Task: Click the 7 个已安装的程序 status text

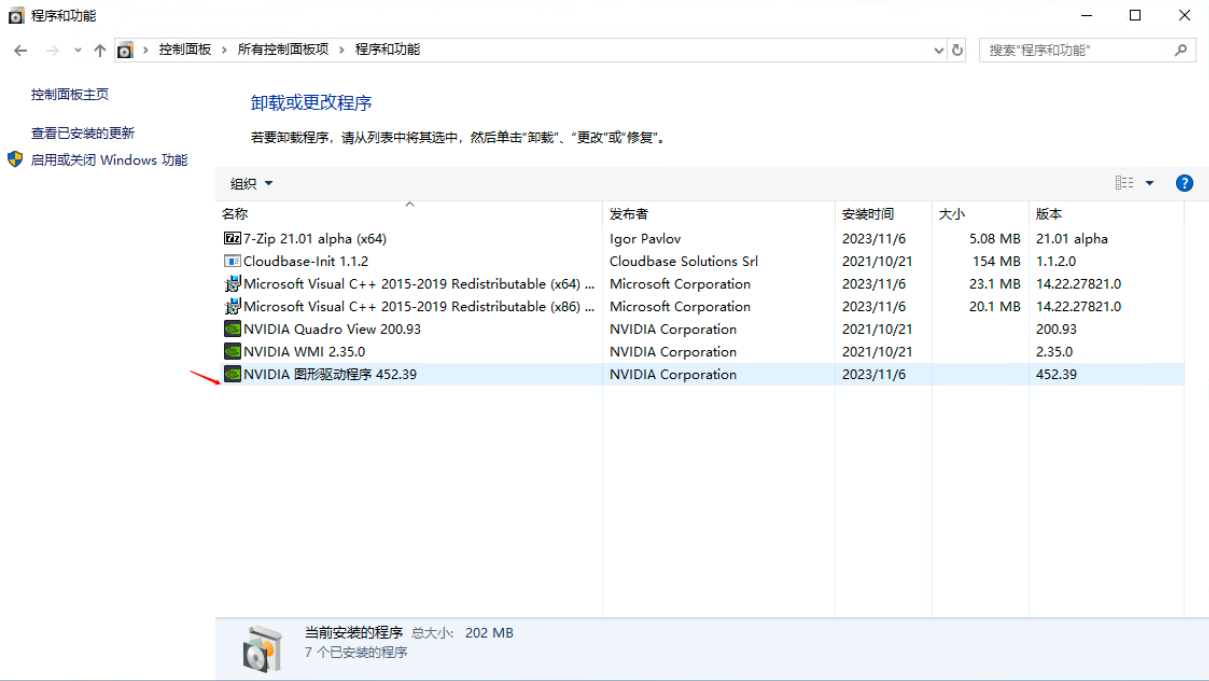Action: point(356,653)
